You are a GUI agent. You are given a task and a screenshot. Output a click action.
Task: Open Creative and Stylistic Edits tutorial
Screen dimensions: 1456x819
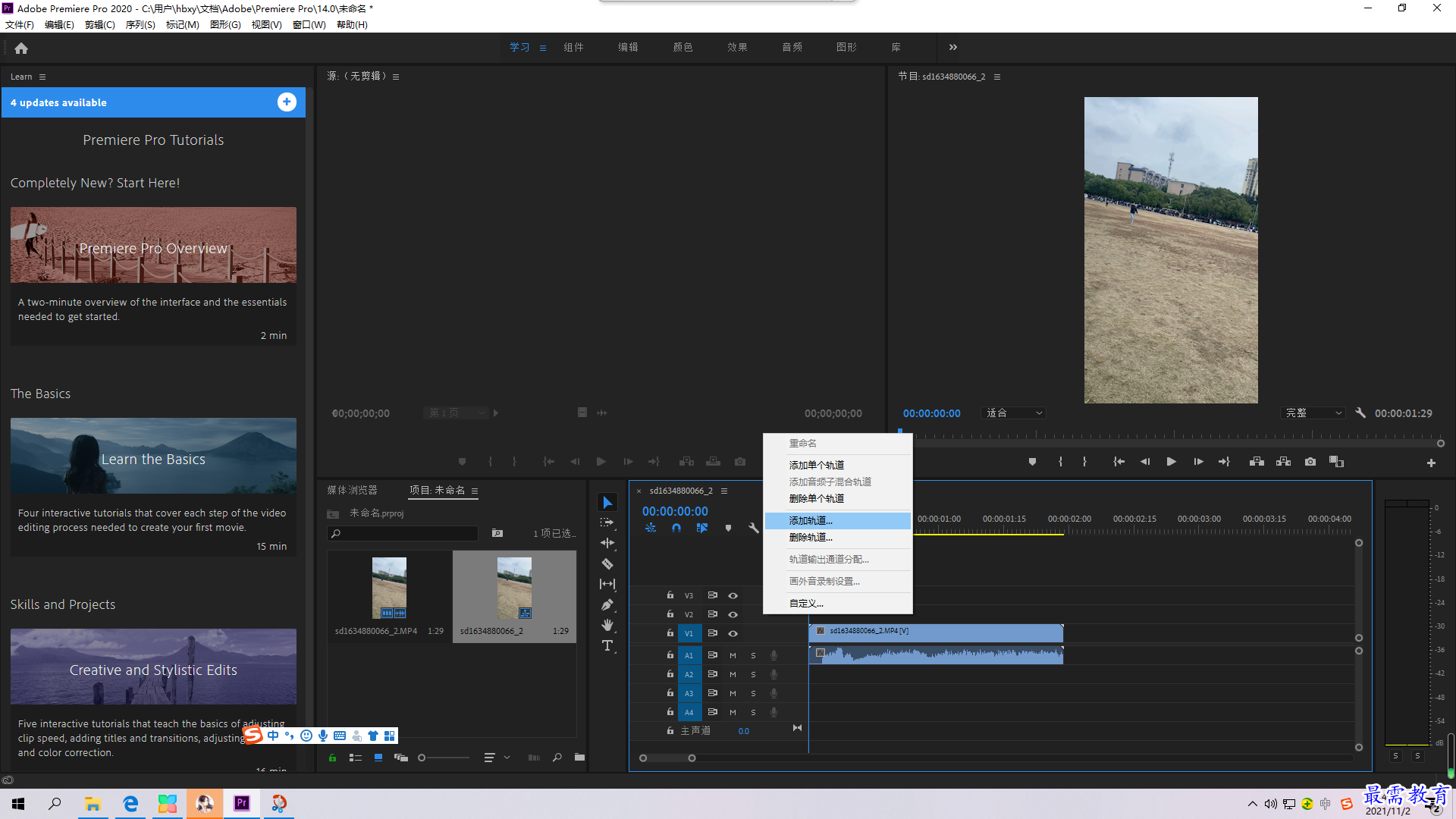(x=153, y=667)
